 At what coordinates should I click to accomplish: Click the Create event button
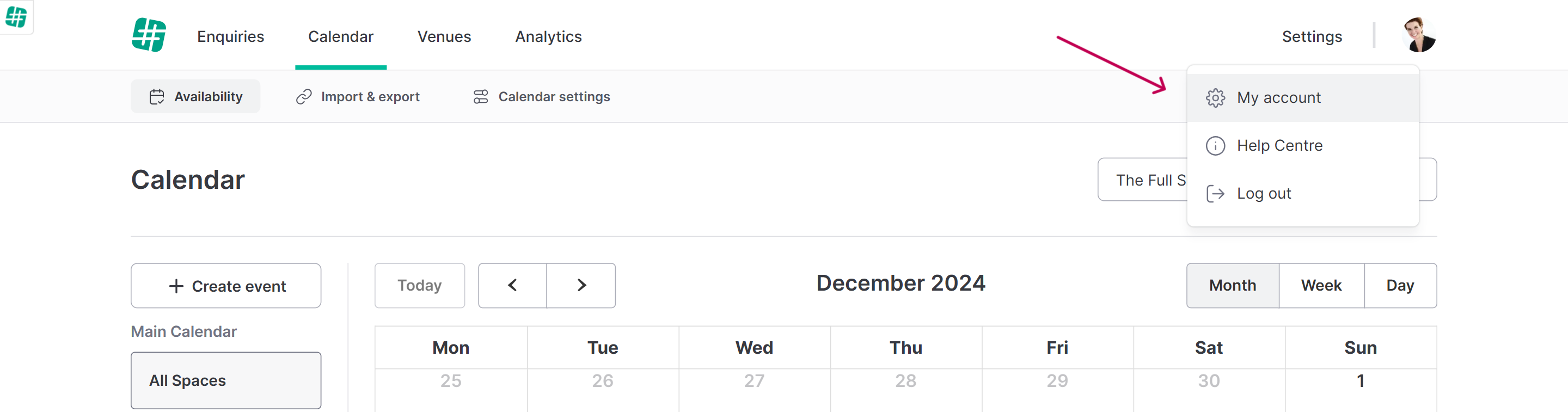point(226,285)
